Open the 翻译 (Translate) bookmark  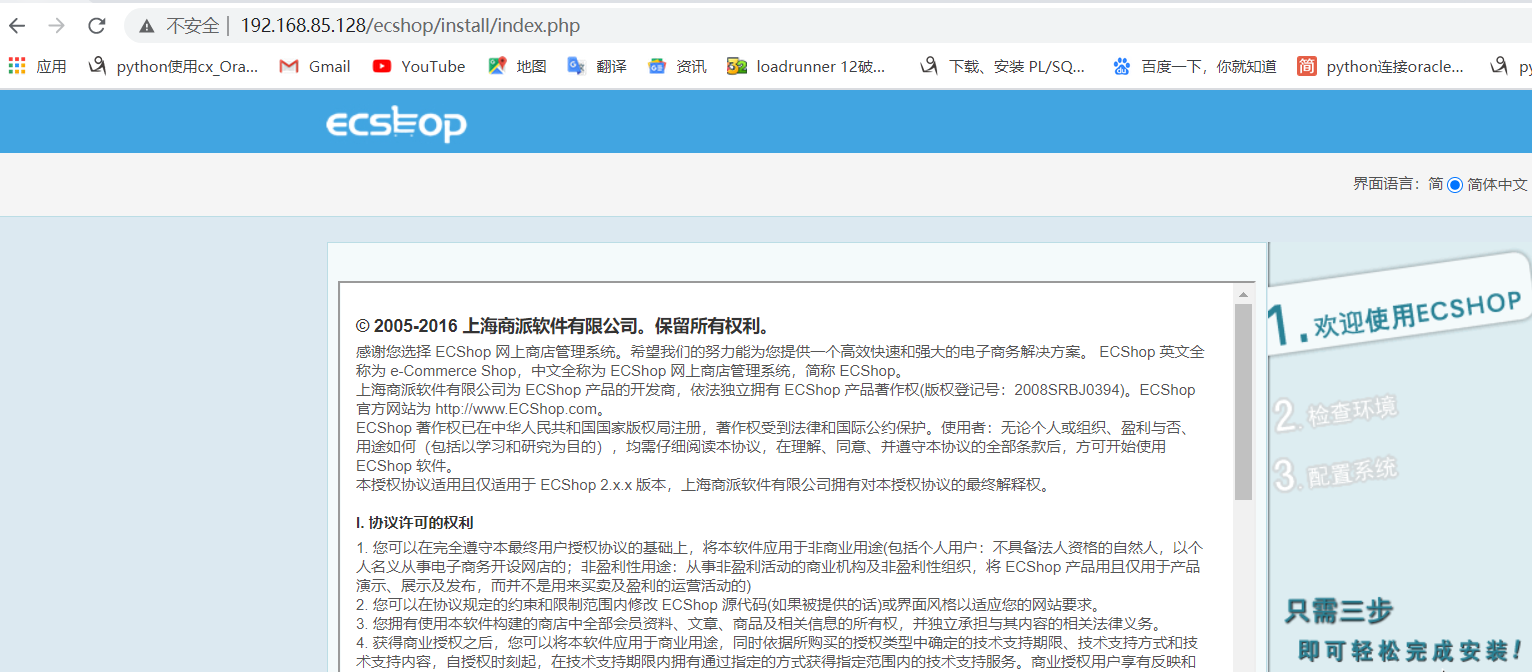coord(598,66)
